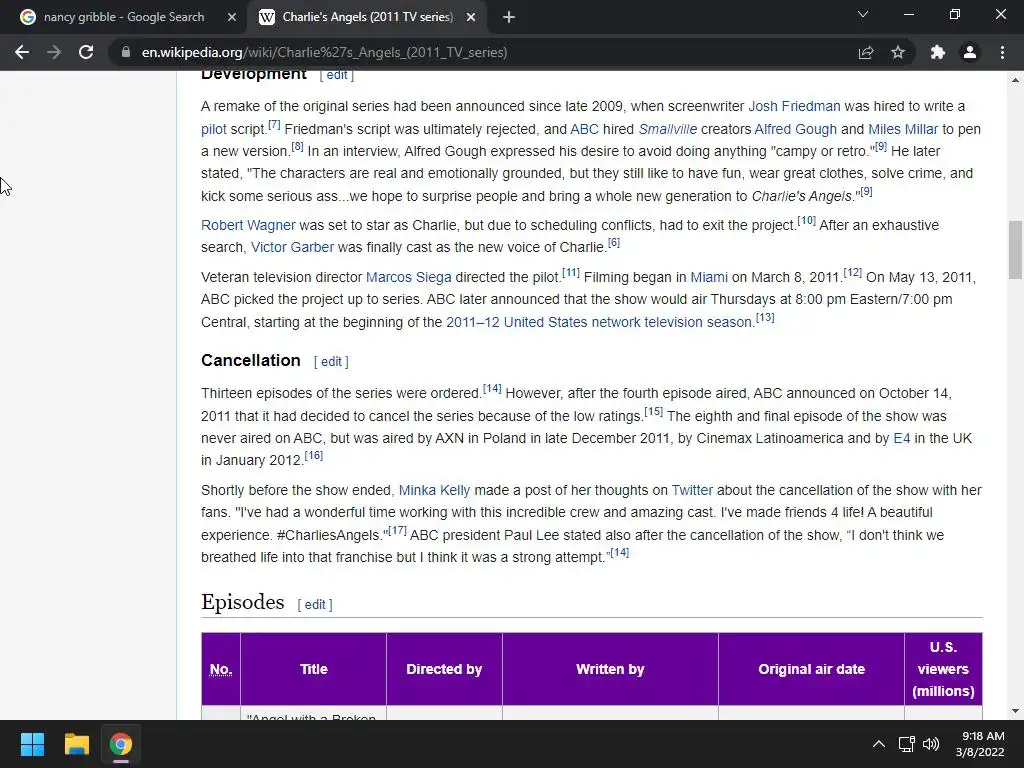Open Chrome's three-dot menu

(x=1002, y=52)
